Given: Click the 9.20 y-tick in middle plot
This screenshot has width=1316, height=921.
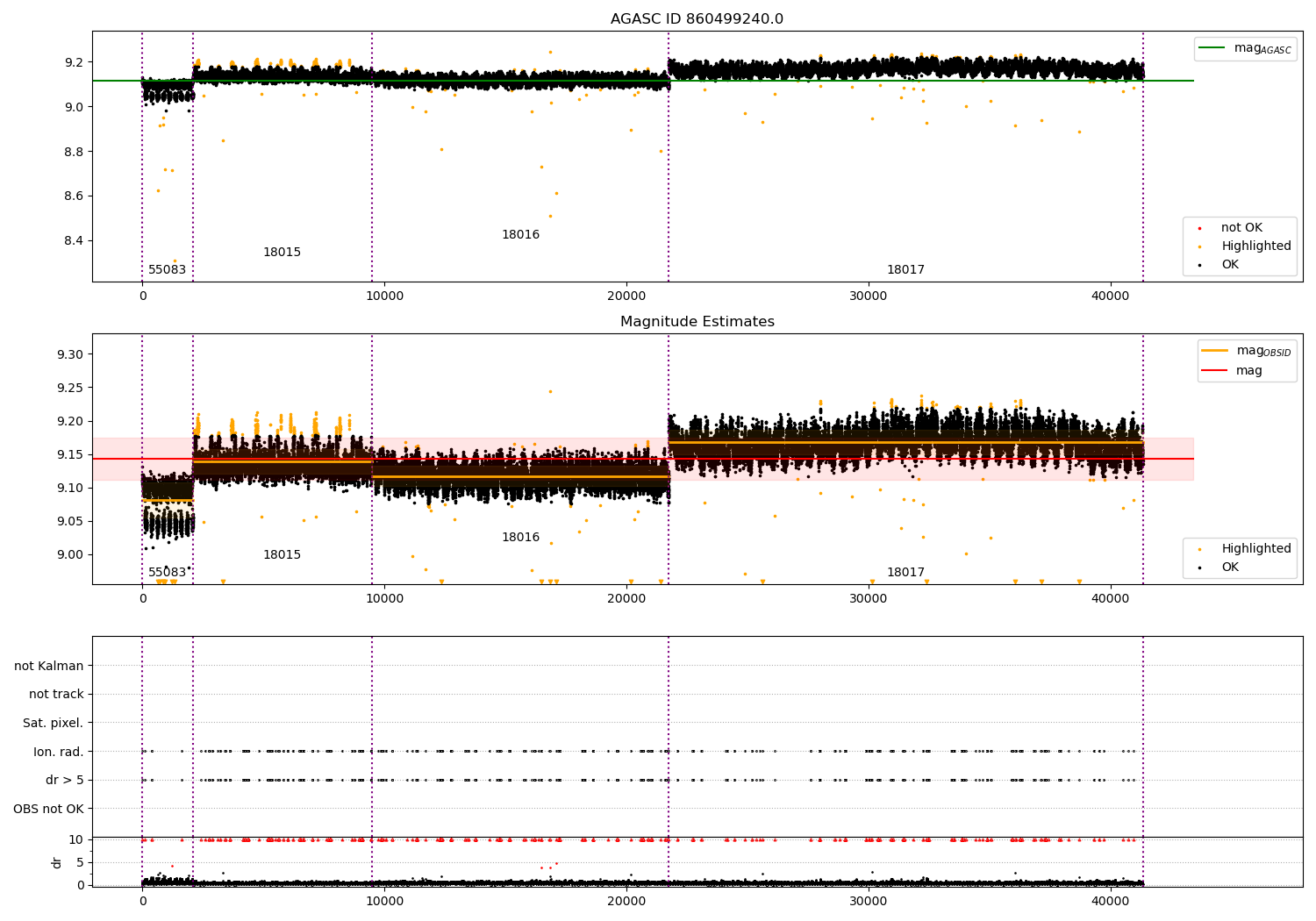Looking at the screenshot, I should [70, 422].
